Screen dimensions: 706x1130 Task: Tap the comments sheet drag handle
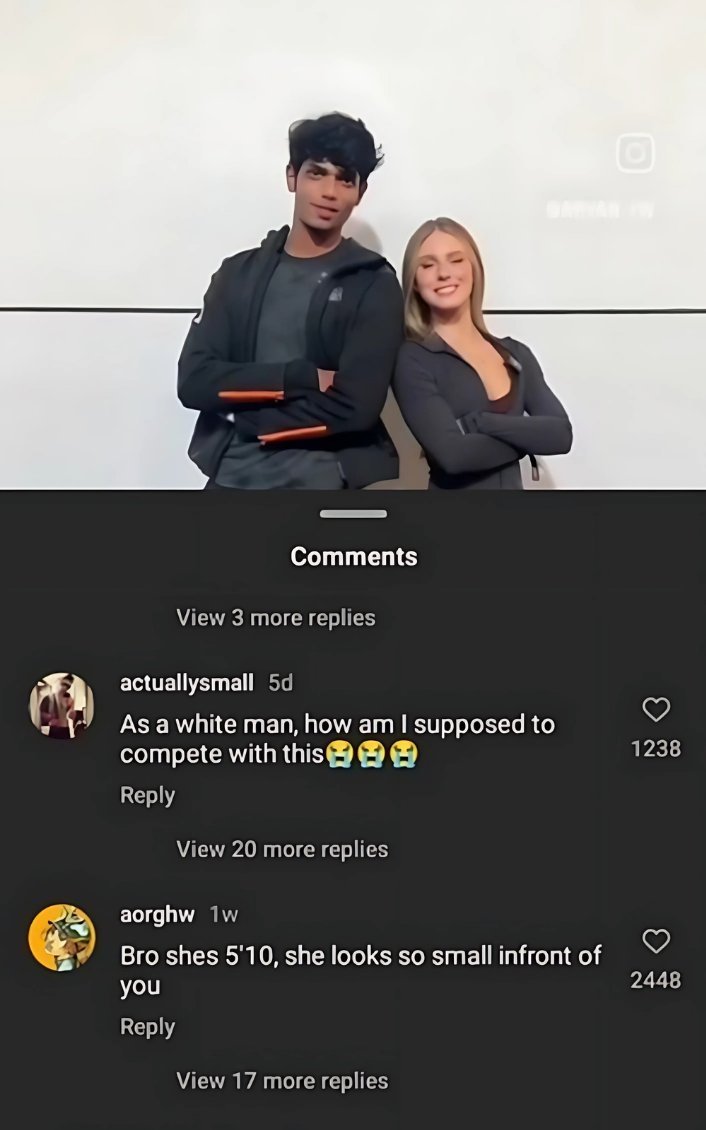(353, 514)
